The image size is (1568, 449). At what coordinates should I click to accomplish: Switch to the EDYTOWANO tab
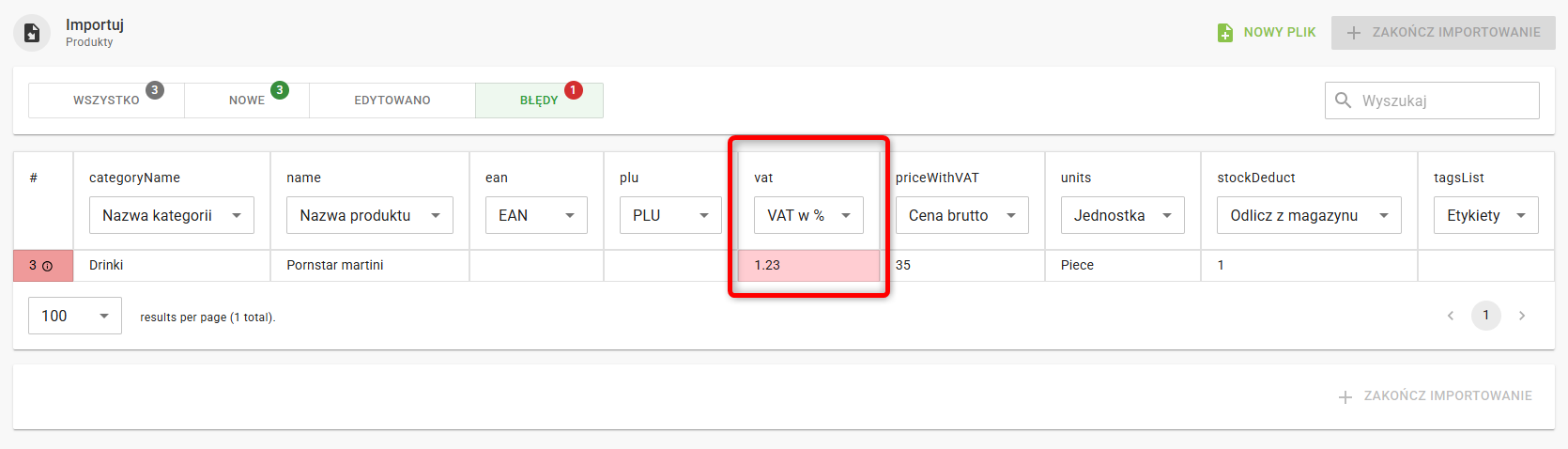[x=392, y=101]
